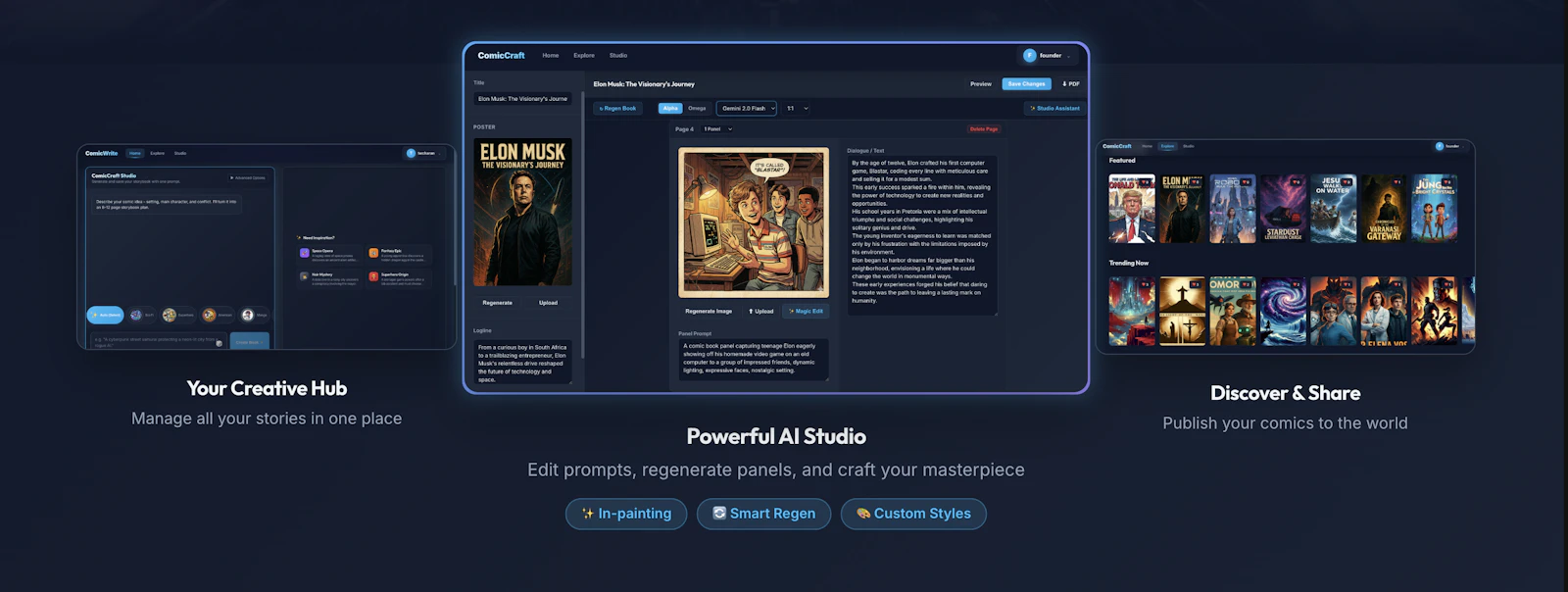This screenshot has width=1568, height=592.
Task: Switch to the Alpha mode toggle
Action: pos(670,108)
